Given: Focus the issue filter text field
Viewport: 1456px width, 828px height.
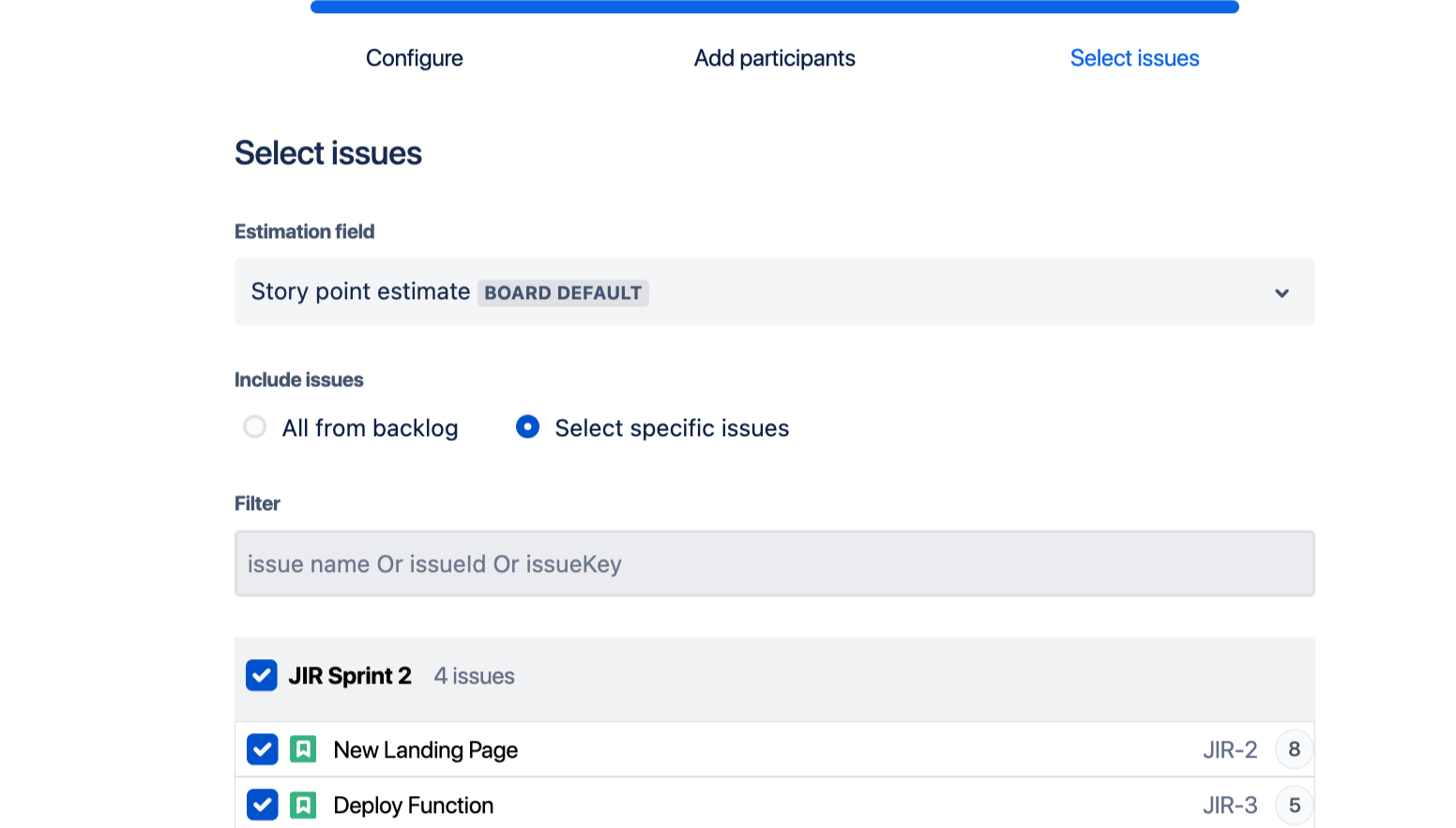Looking at the screenshot, I should pyautogui.click(x=774, y=564).
